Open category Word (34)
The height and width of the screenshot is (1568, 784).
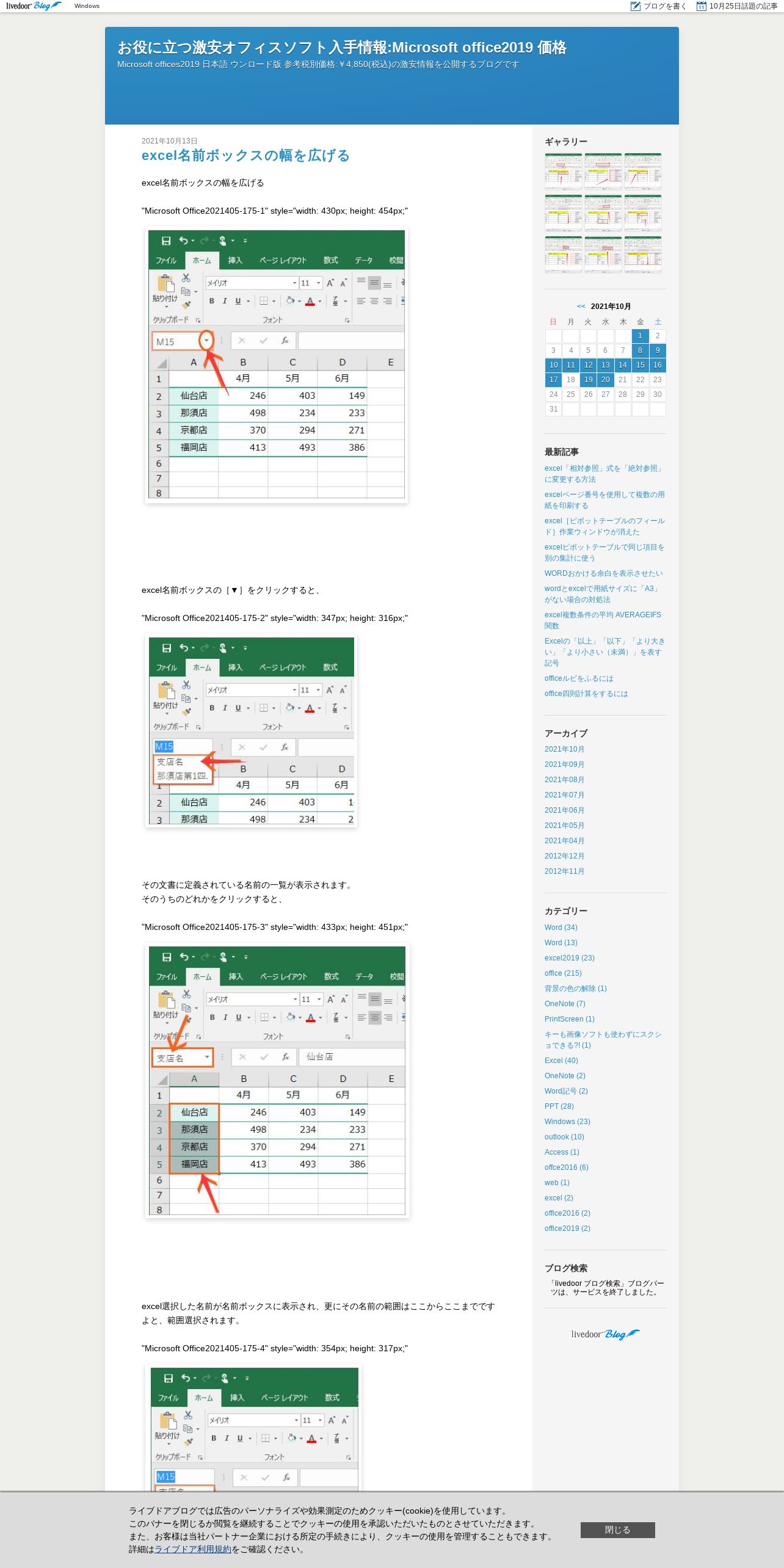[561, 927]
